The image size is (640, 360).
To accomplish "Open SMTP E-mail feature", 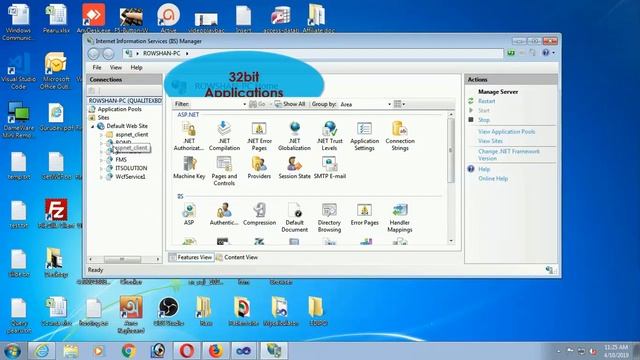I will 330,168.
